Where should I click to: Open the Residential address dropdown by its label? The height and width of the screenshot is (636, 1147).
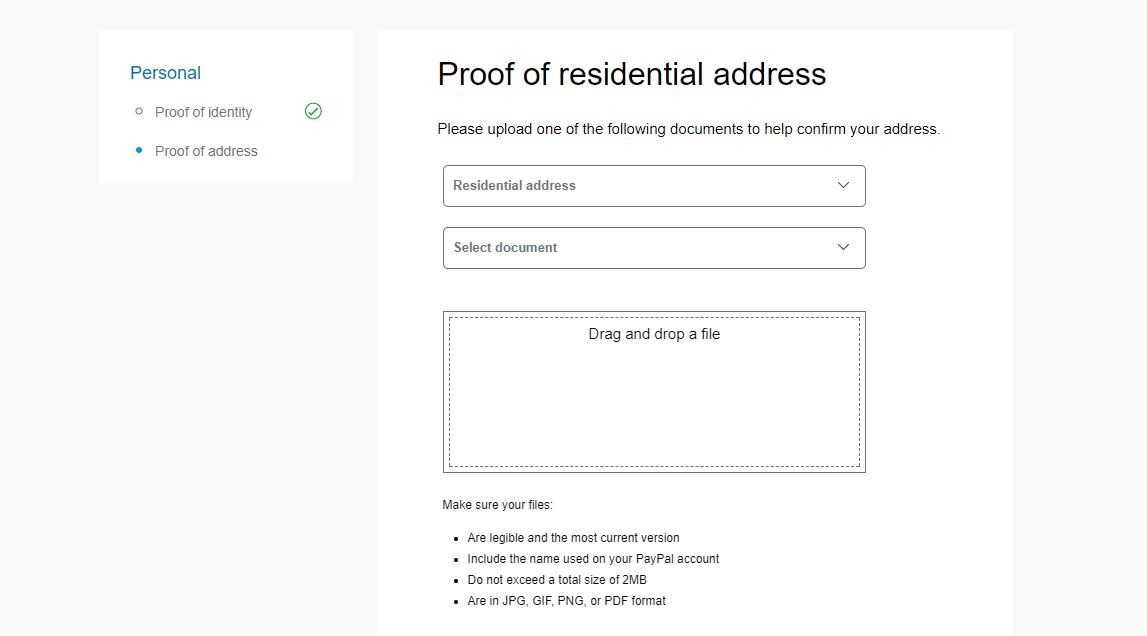point(514,185)
